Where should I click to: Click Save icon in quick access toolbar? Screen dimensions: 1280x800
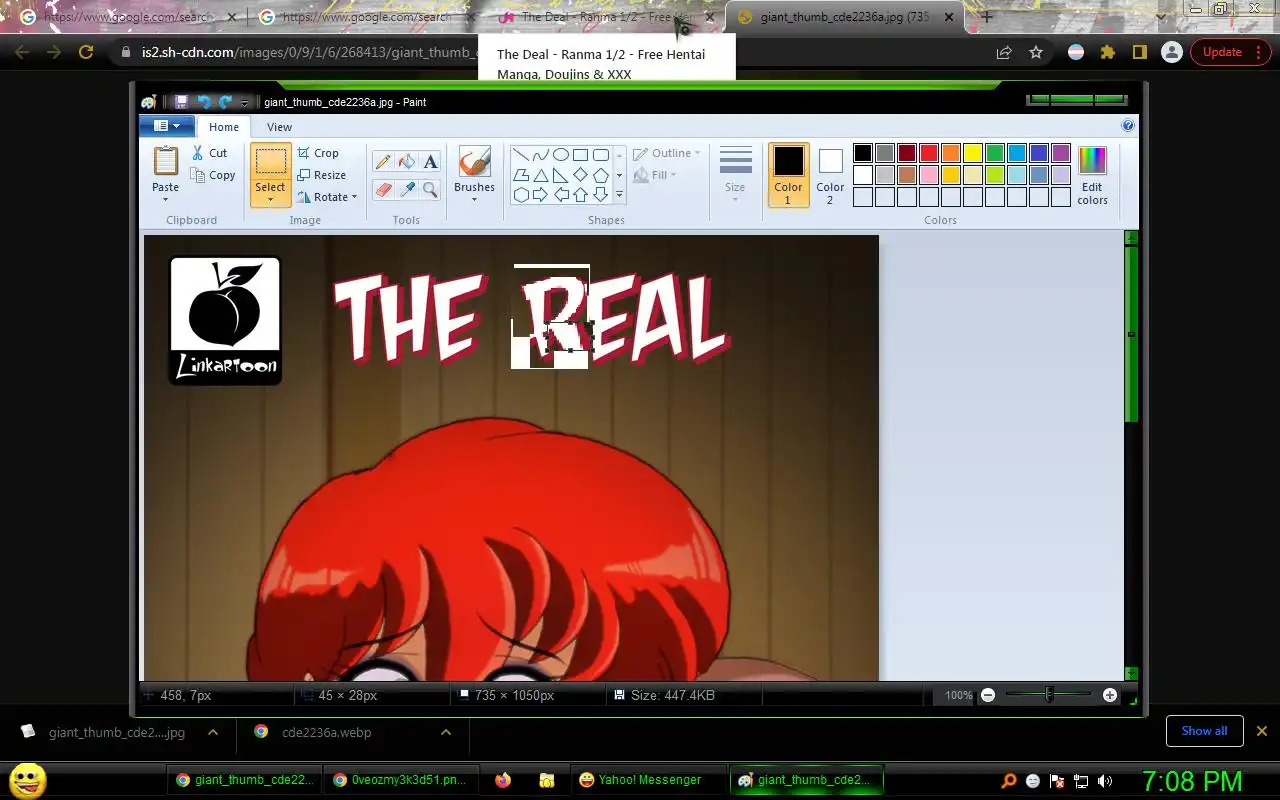(x=181, y=102)
